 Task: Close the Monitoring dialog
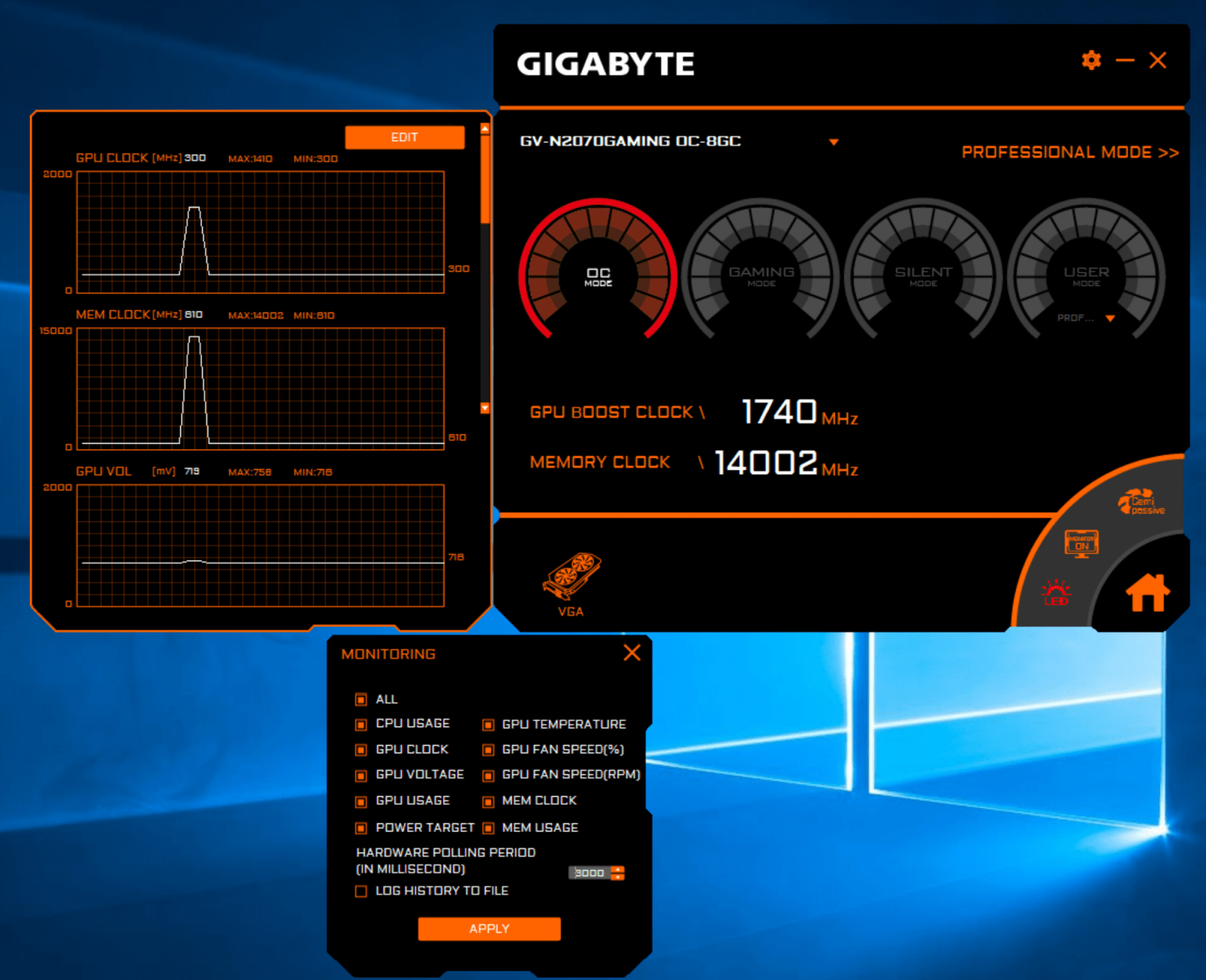pos(632,653)
